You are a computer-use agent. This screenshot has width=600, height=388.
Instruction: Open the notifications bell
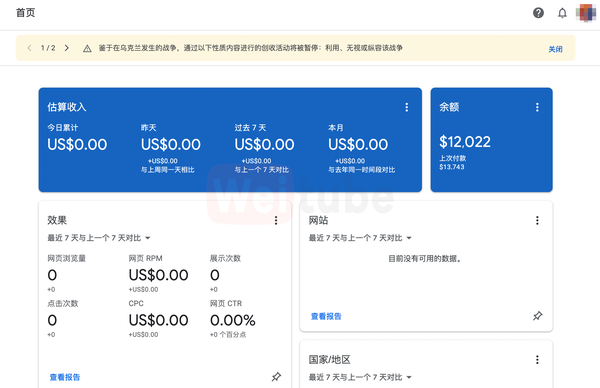click(x=562, y=13)
